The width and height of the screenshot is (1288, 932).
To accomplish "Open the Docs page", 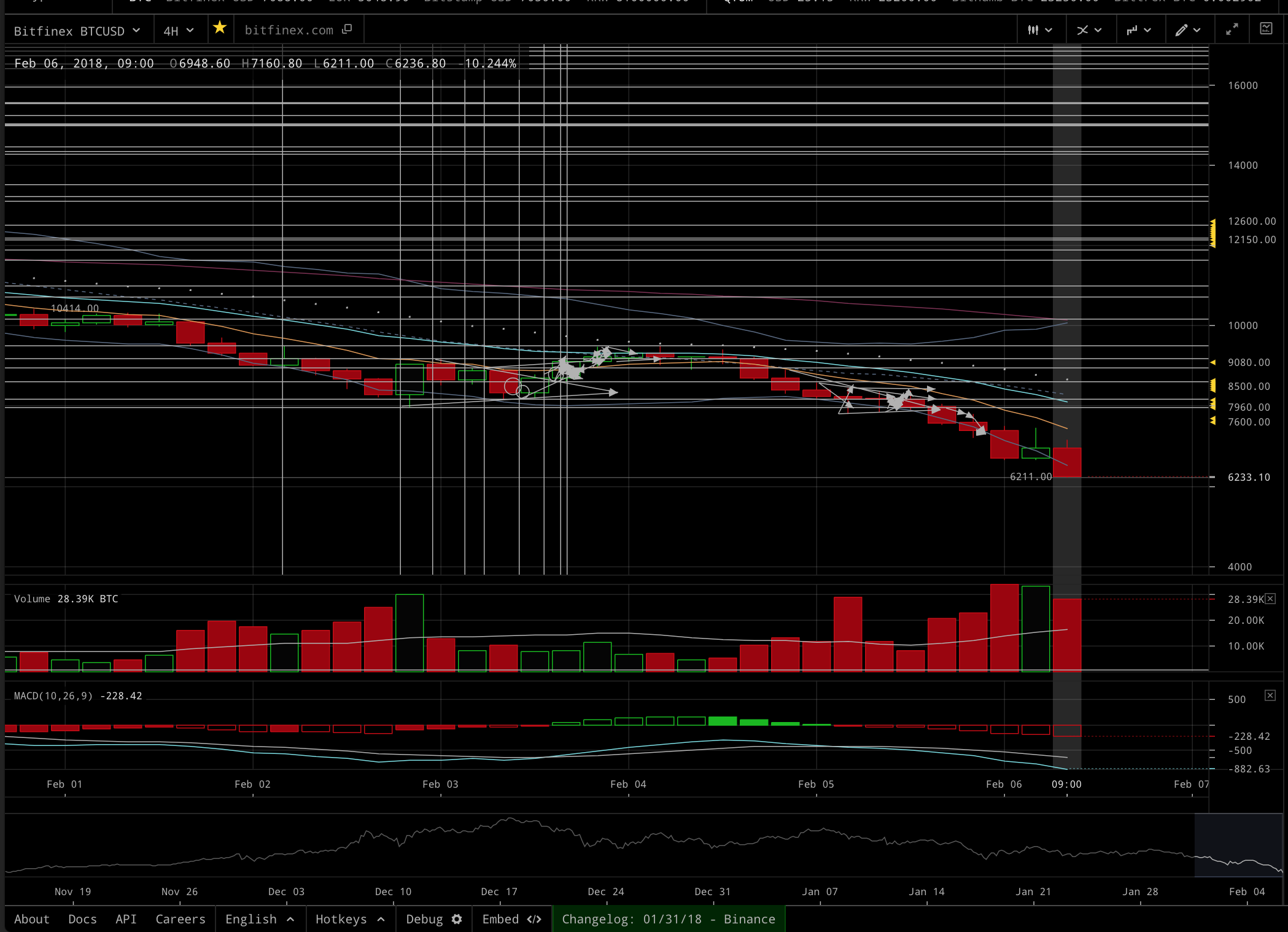I will [82, 919].
